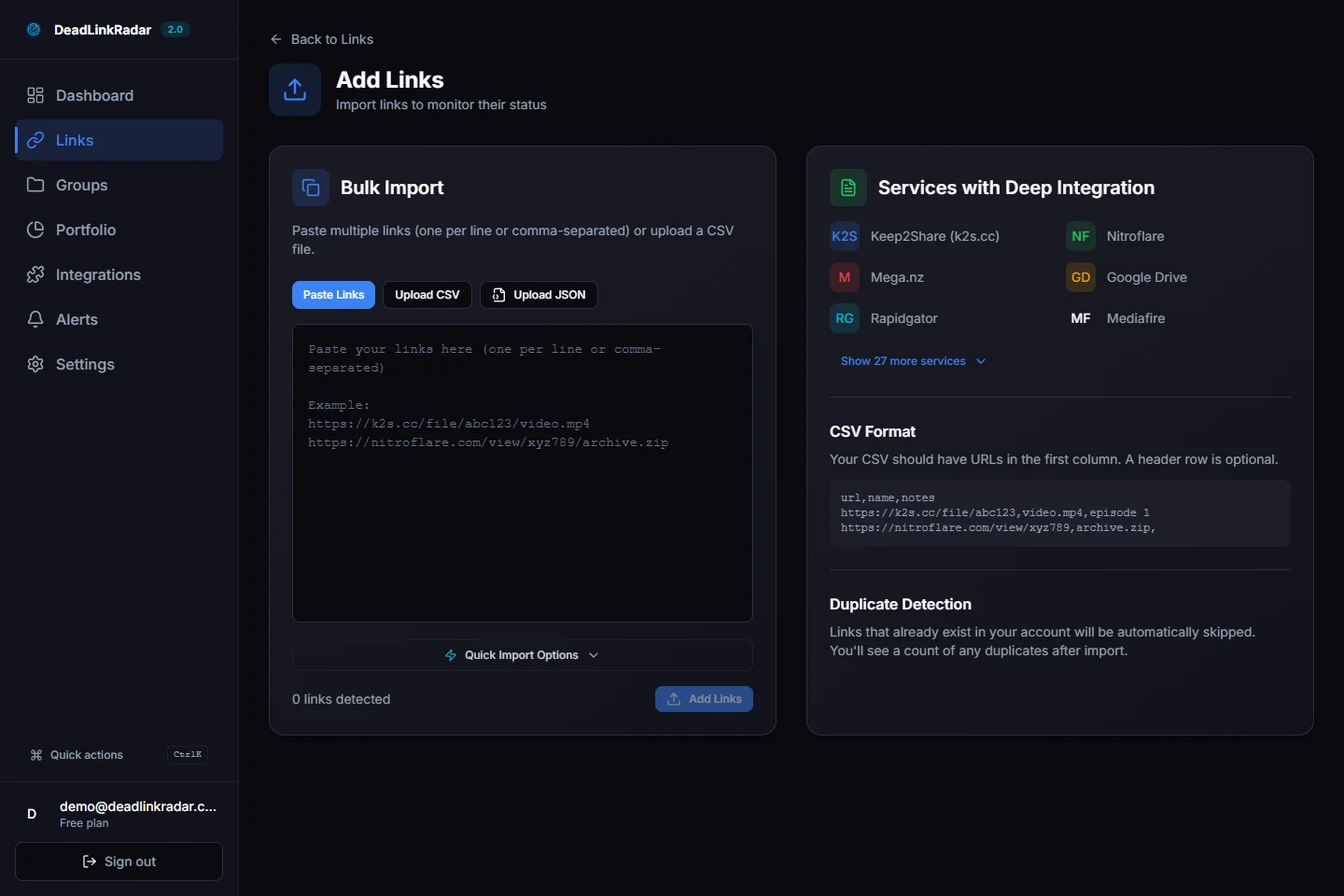The height and width of the screenshot is (896, 1344).
Task: Click the Google Drive GD badge
Action: [x=1081, y=277]
